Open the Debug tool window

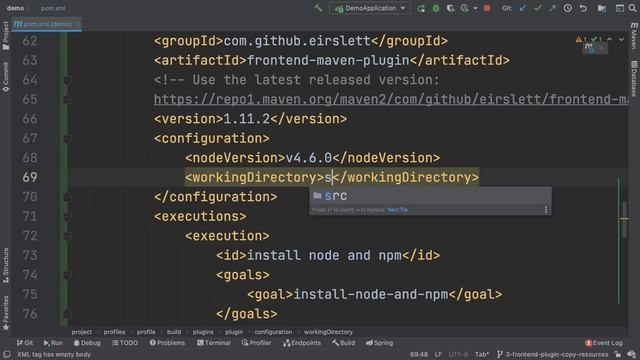tap(87, 343)
